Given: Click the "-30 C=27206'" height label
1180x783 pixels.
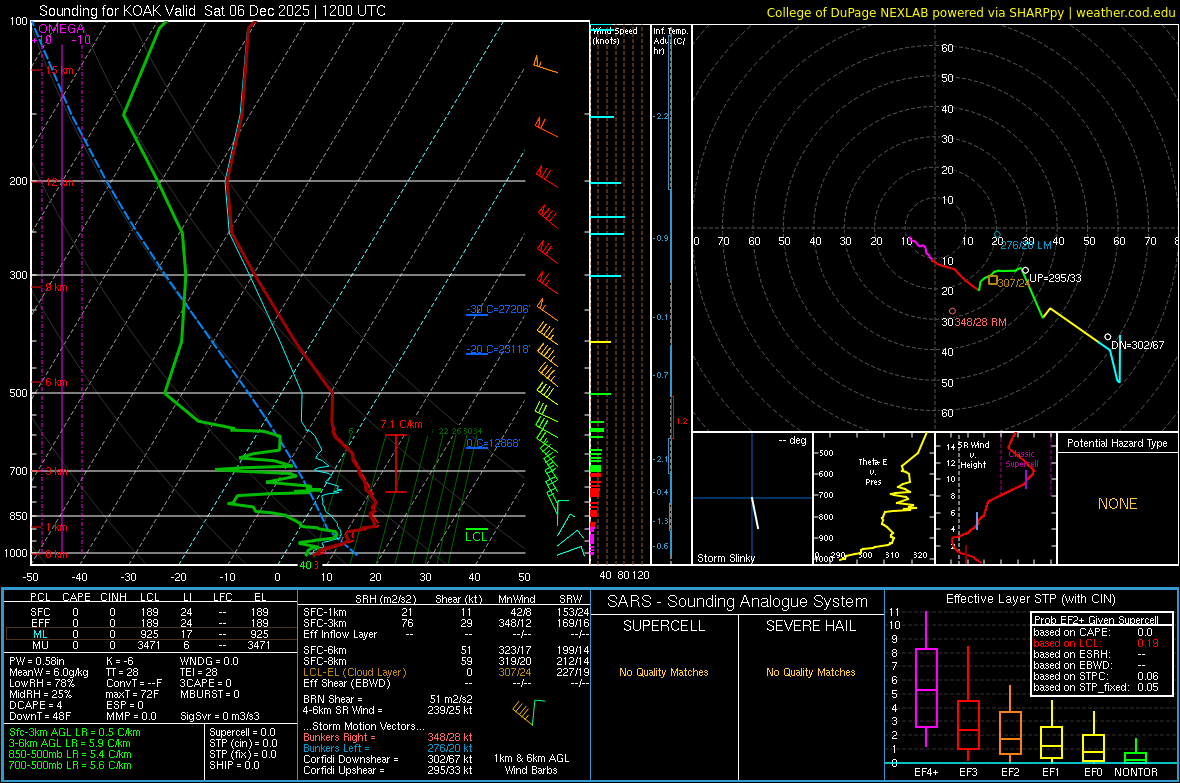Looking at the screenshot, I should (x=498, y=309).
